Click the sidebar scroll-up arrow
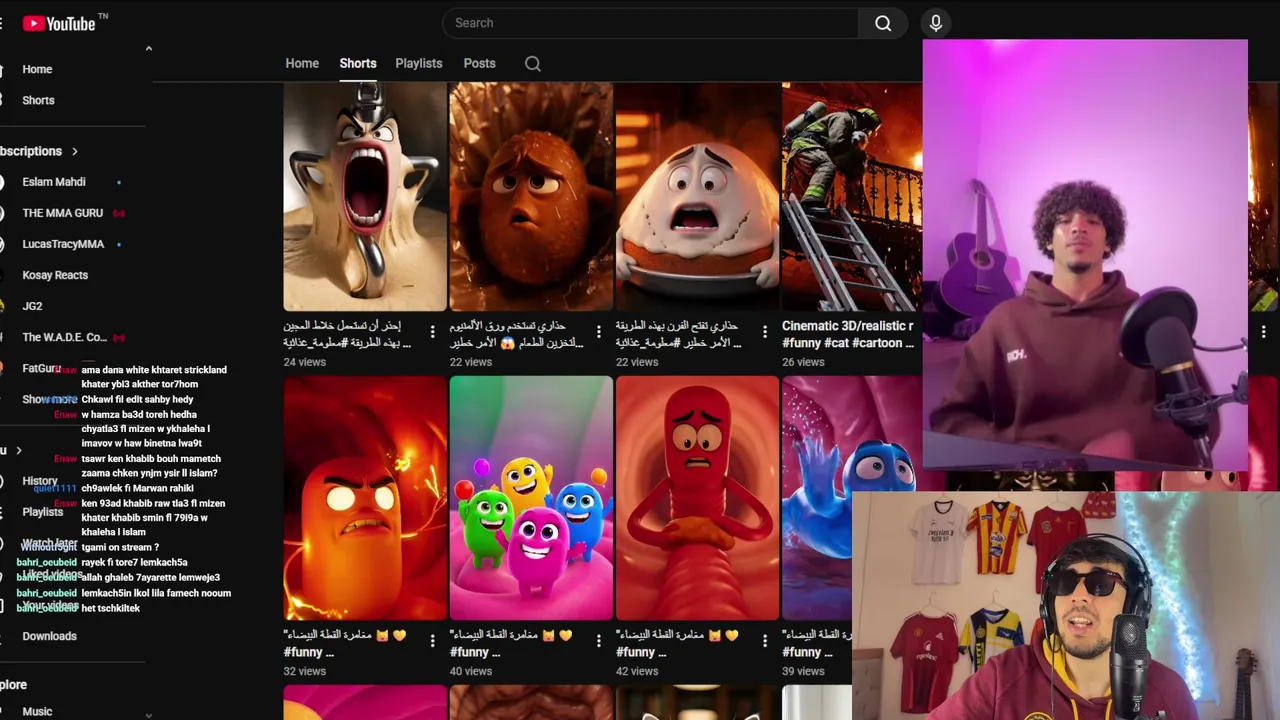 [x=149, y=48]
